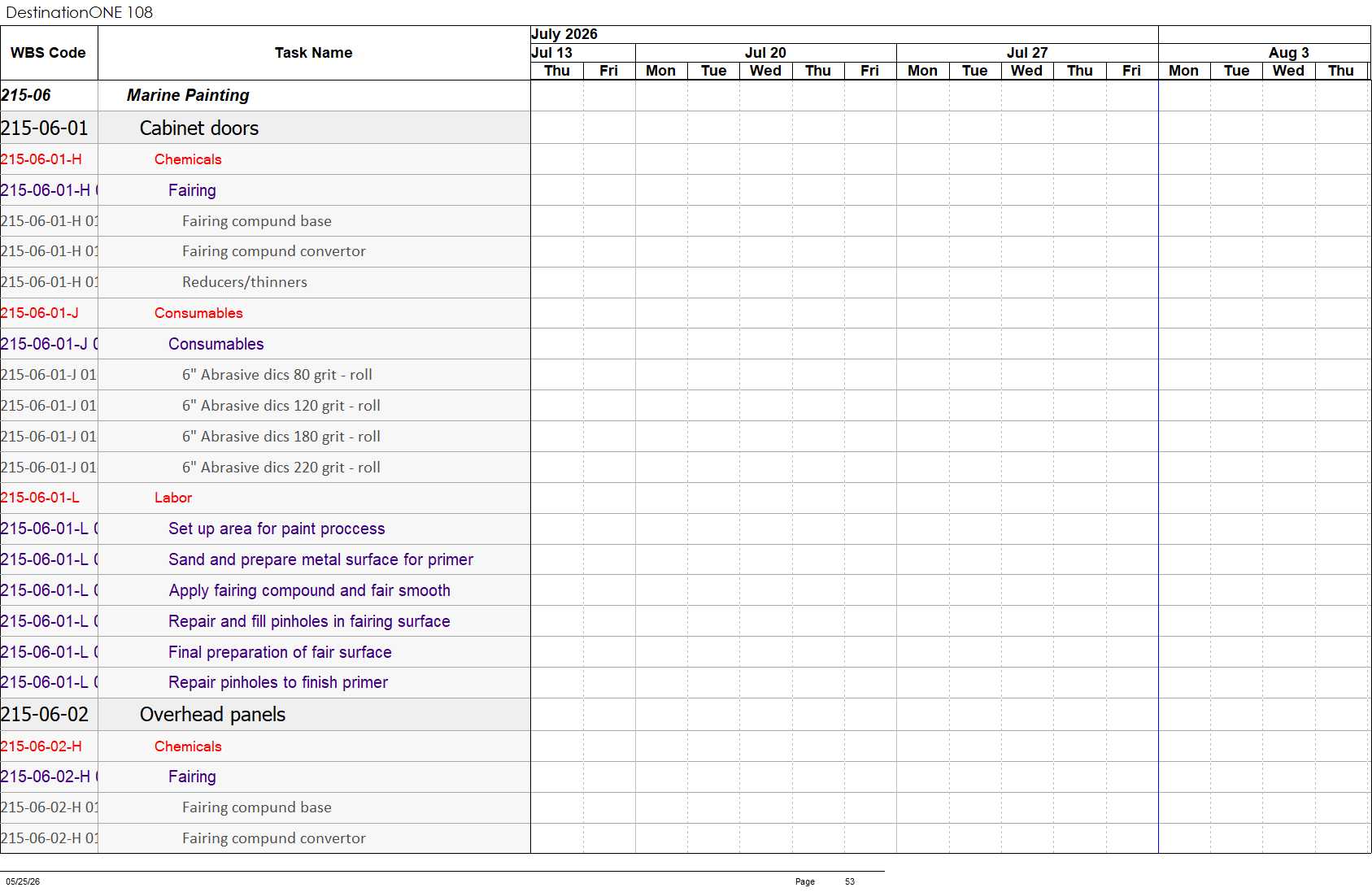Click the page number 53 in footer
Viewport: 1372px width, 892px height.
(x=850, y=881)
